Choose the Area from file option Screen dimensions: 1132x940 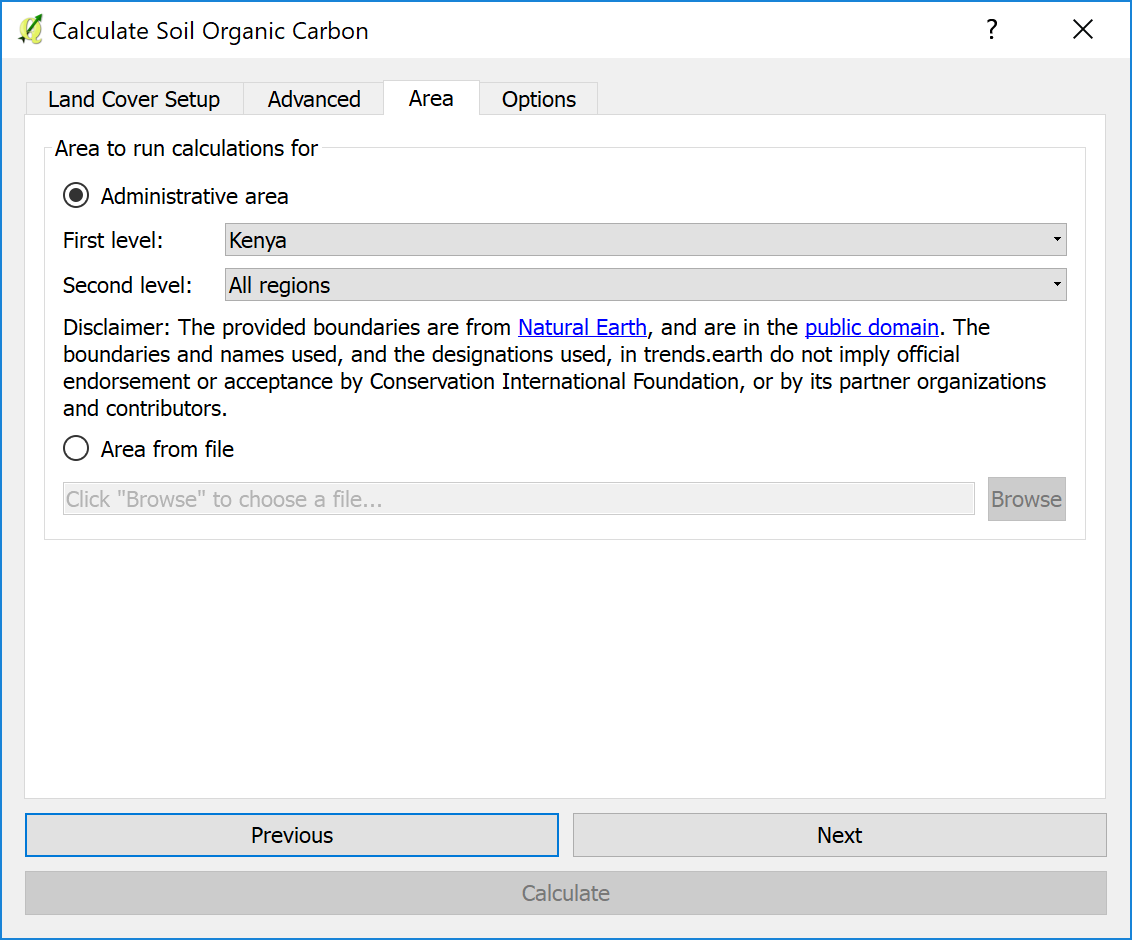click(77, 449)
